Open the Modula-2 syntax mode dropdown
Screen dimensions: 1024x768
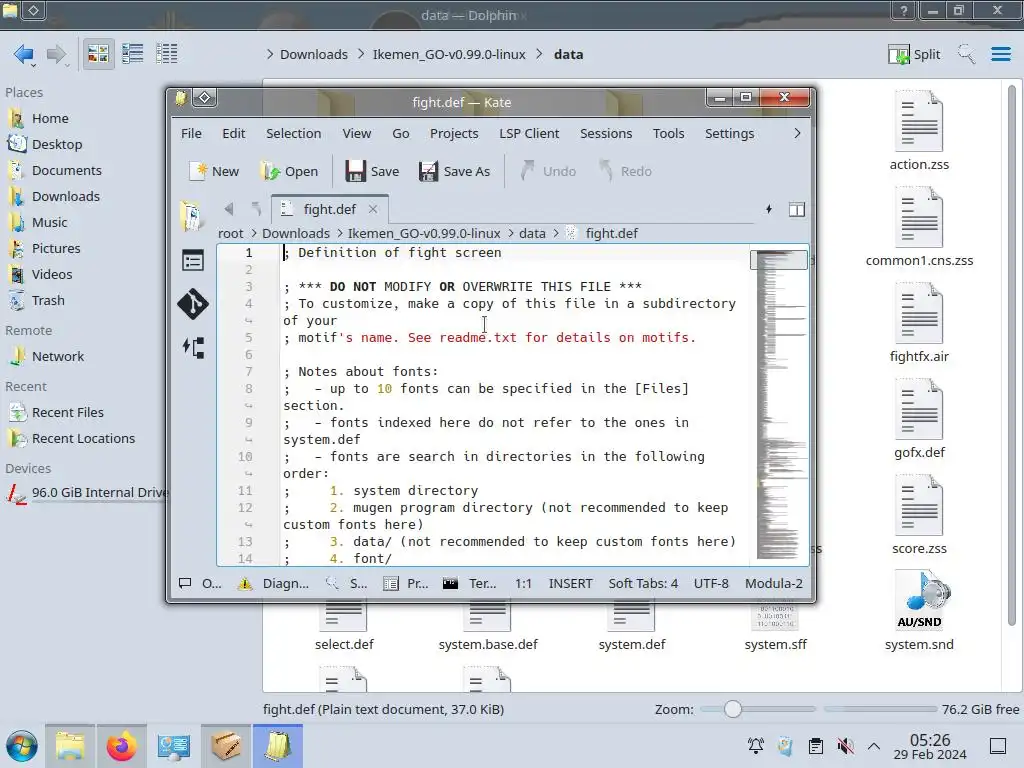pyautogui.click(x=773, y=583)
